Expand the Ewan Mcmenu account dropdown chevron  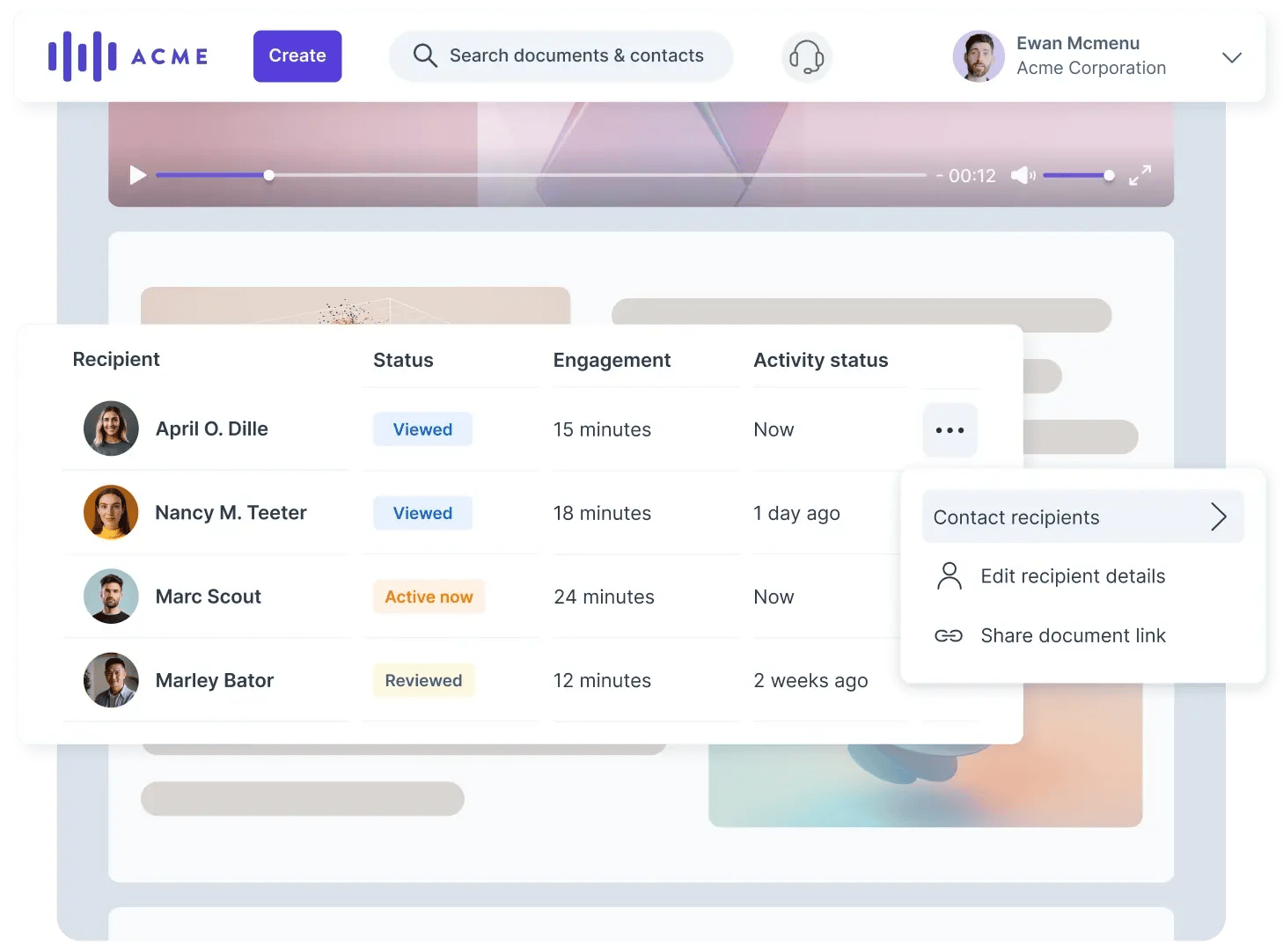(x=1231, y=57)
